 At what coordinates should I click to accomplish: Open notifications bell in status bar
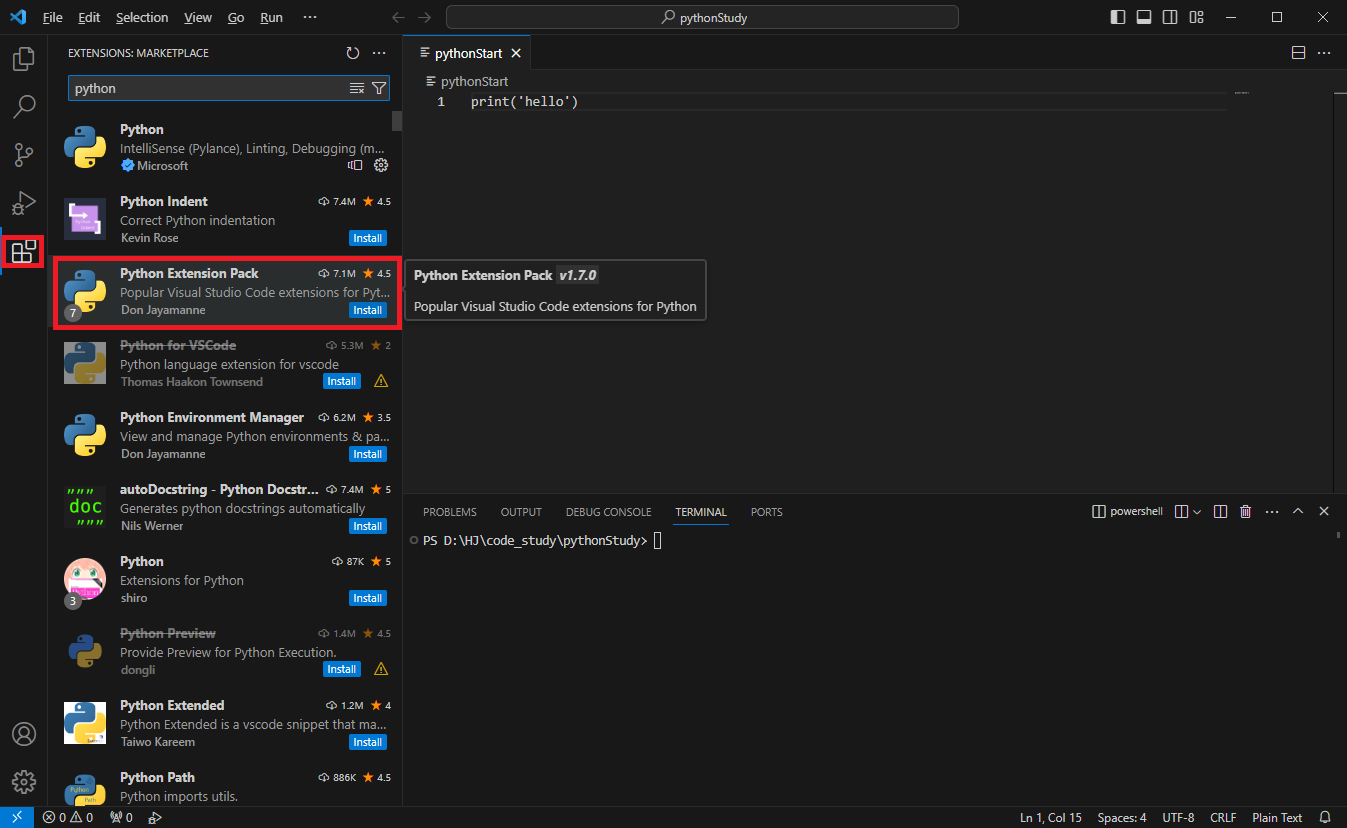tap(1325, 818)
